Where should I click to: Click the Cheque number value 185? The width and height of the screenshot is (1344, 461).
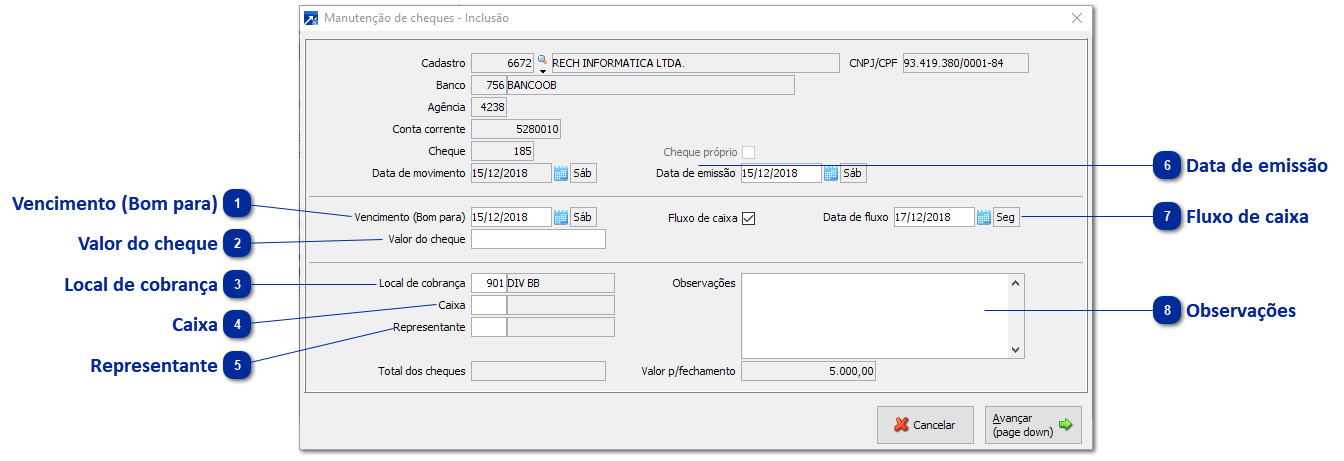coord(502,151)
